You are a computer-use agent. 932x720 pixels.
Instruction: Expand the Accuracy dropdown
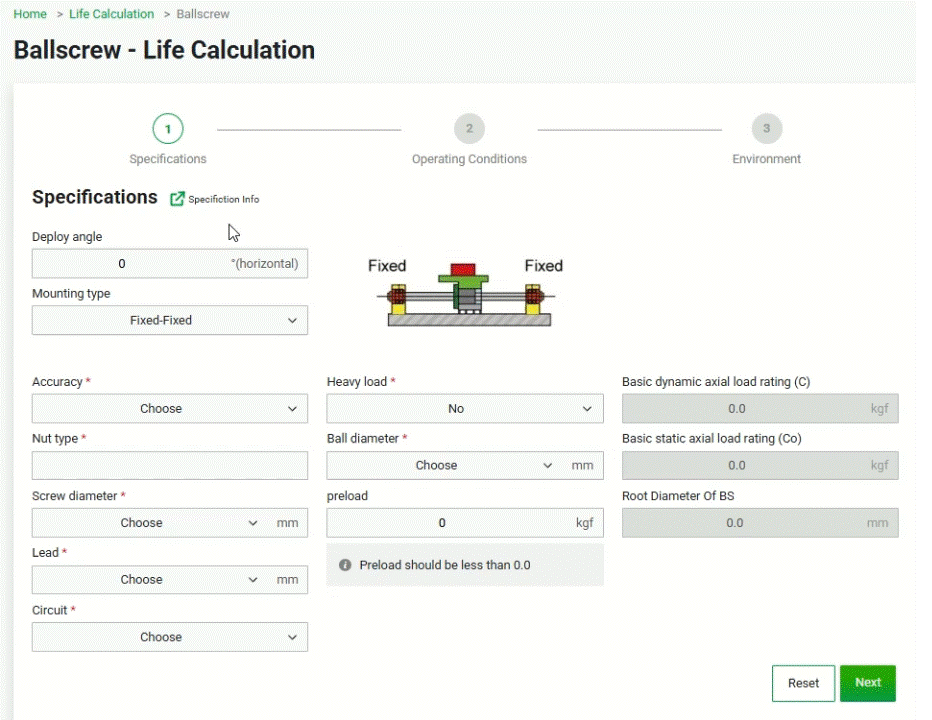coord(169,408)
